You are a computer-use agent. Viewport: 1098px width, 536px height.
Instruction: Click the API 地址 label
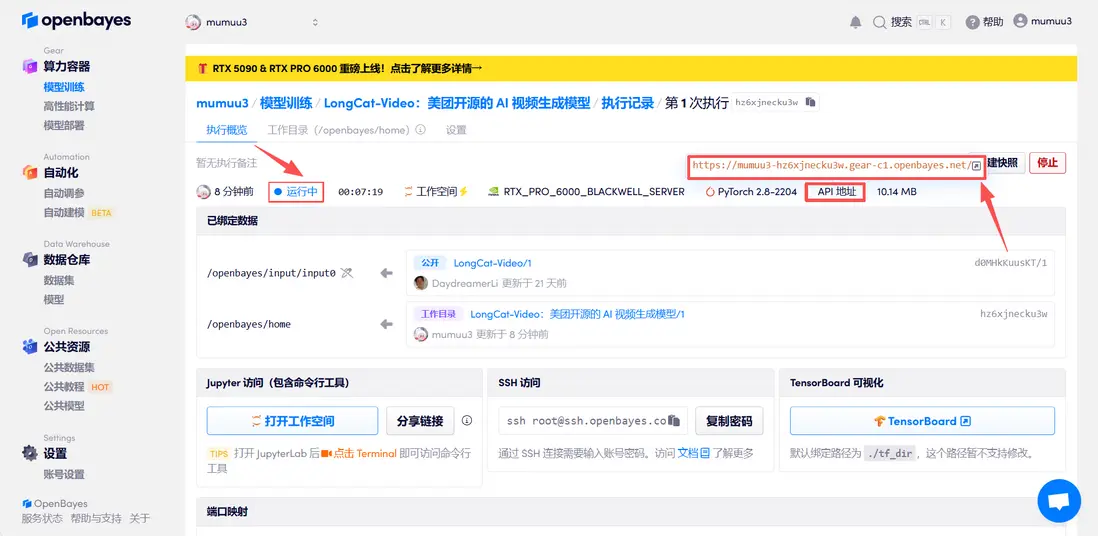click(x=836, y=191)
